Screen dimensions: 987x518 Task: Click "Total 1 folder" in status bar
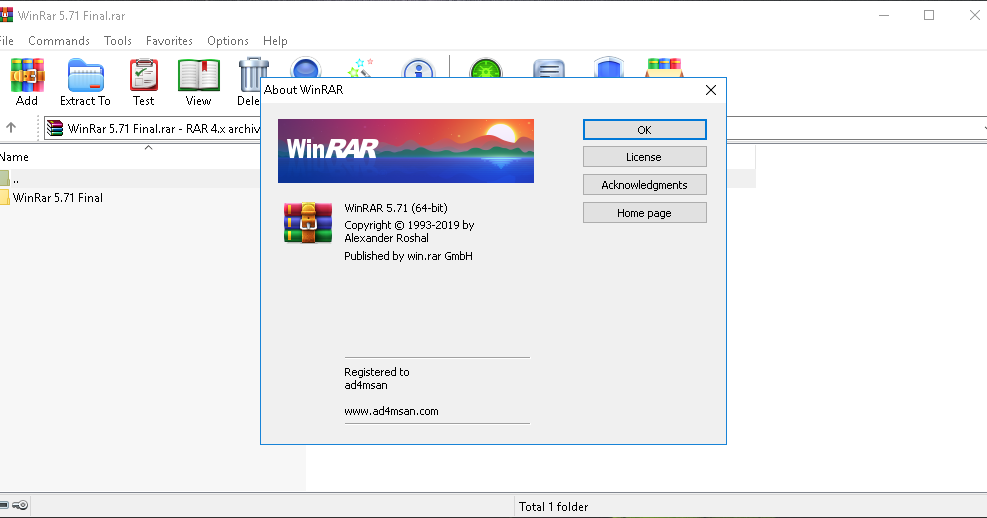[x=553, y=507]
